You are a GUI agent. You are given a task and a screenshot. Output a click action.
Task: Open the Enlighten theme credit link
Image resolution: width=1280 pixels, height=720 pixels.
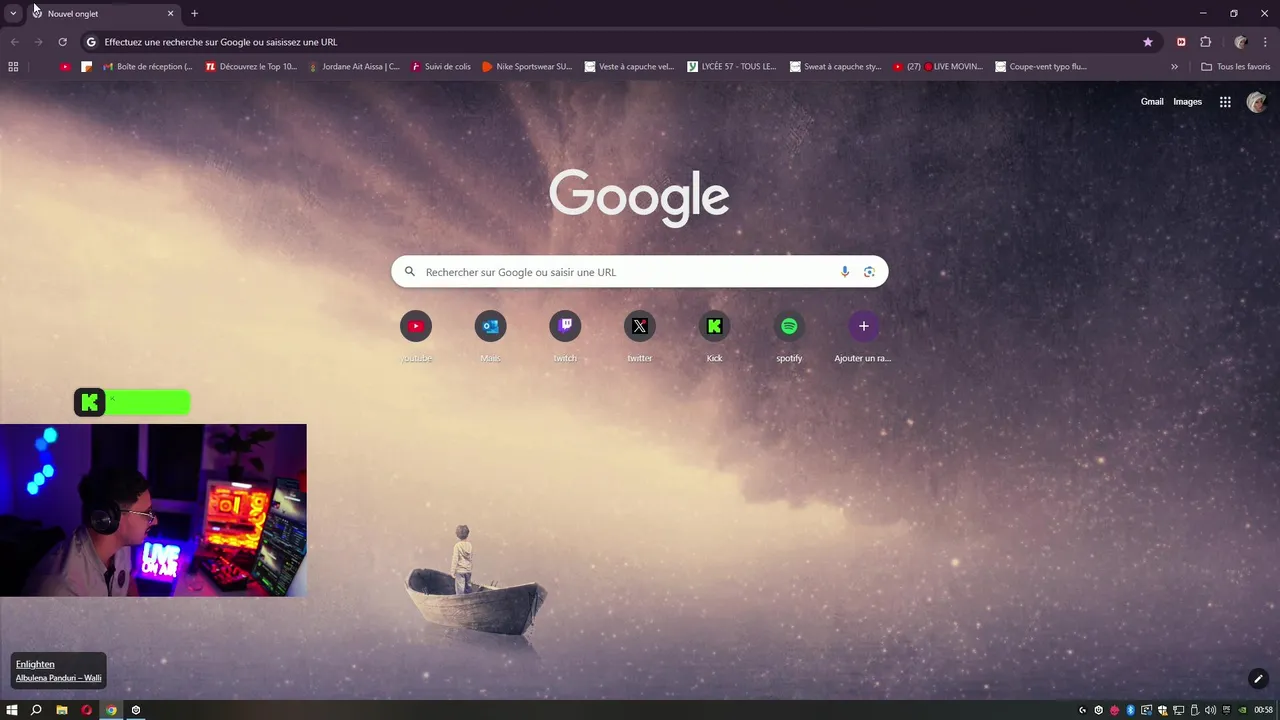click(x=35, y=664)
